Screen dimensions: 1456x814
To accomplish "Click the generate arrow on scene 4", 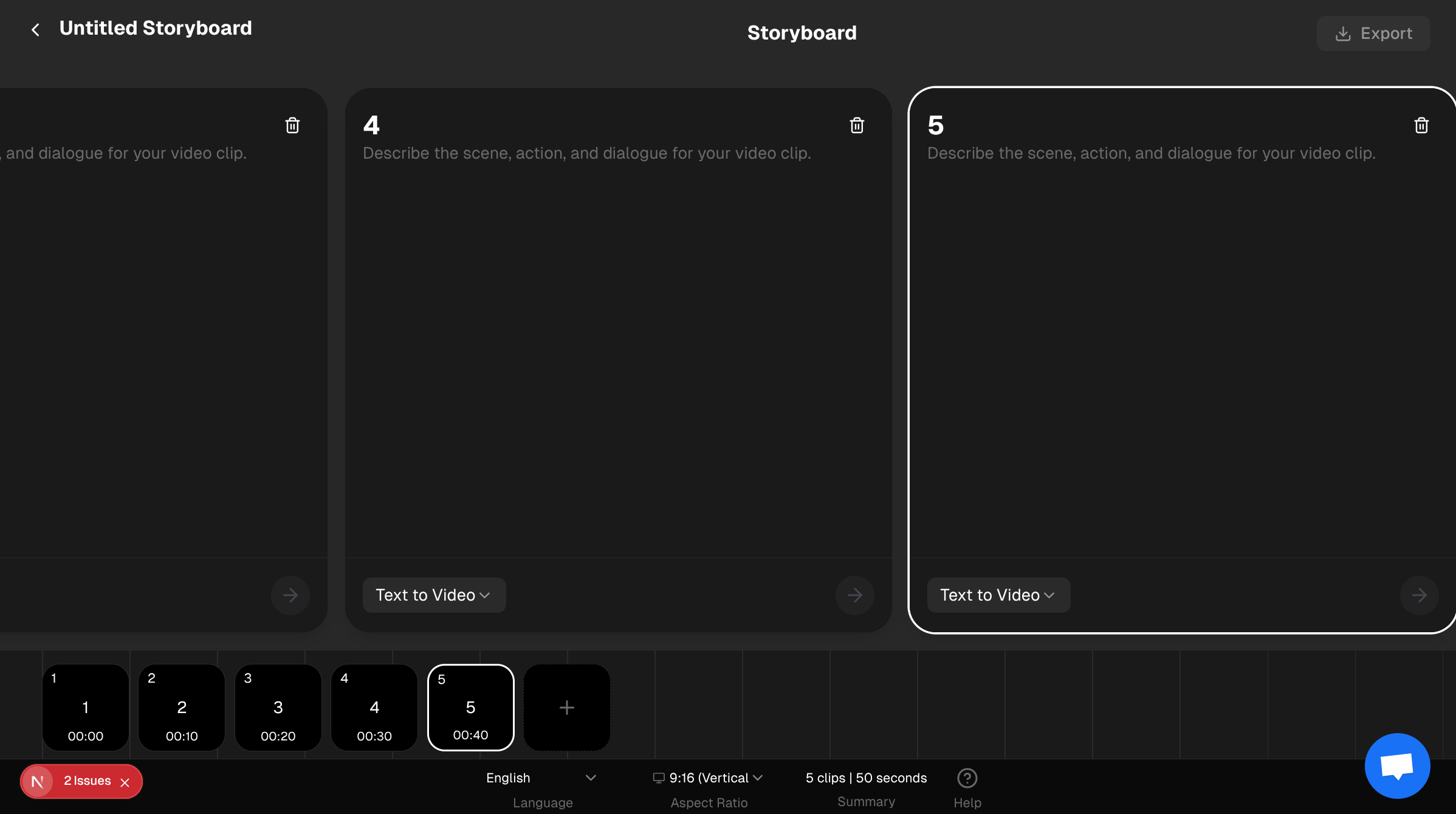I will (x=855, y=595).
